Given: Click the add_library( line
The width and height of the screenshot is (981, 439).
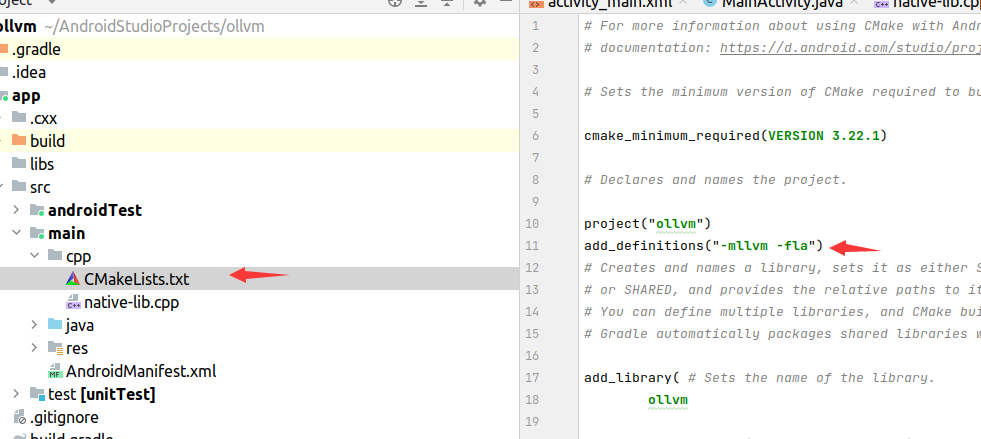Looking at the screenshot, I should tap(759, 377).
